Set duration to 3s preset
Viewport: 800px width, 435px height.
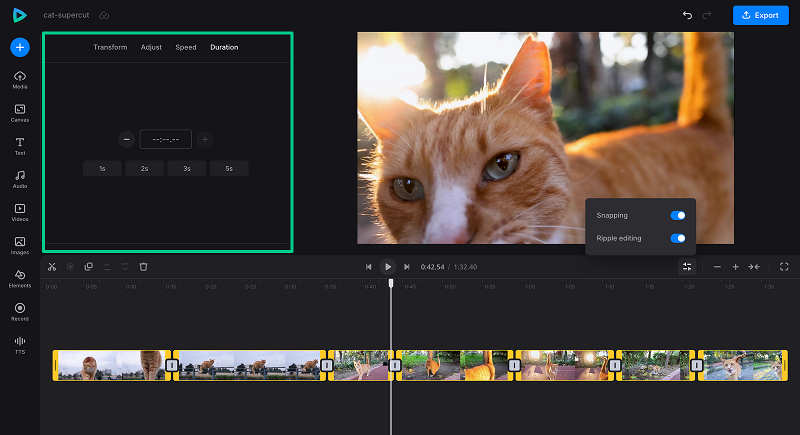point(187,169)
